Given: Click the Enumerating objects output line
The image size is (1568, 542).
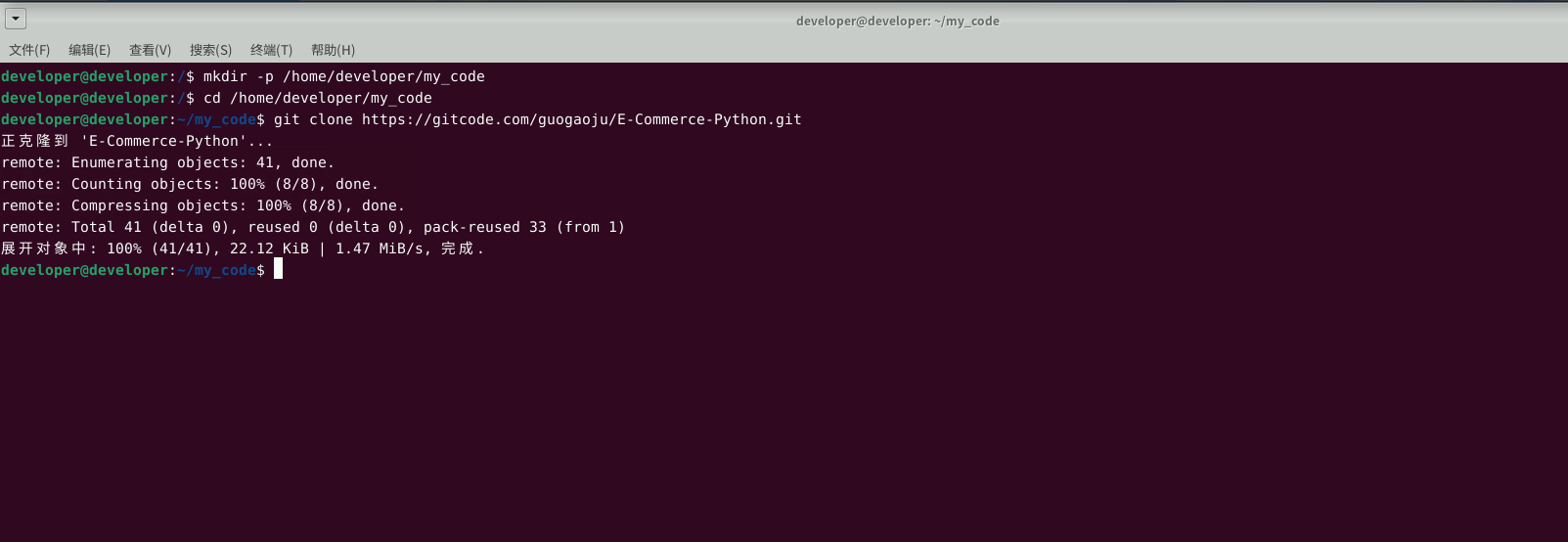Looking at the screenshot, I should [167, 162].
